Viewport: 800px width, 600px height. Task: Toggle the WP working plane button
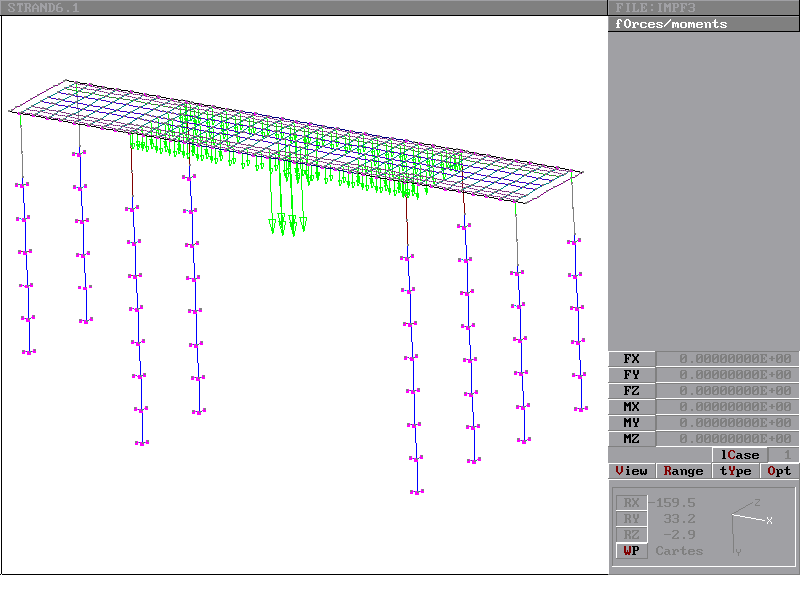pos(631,551)
